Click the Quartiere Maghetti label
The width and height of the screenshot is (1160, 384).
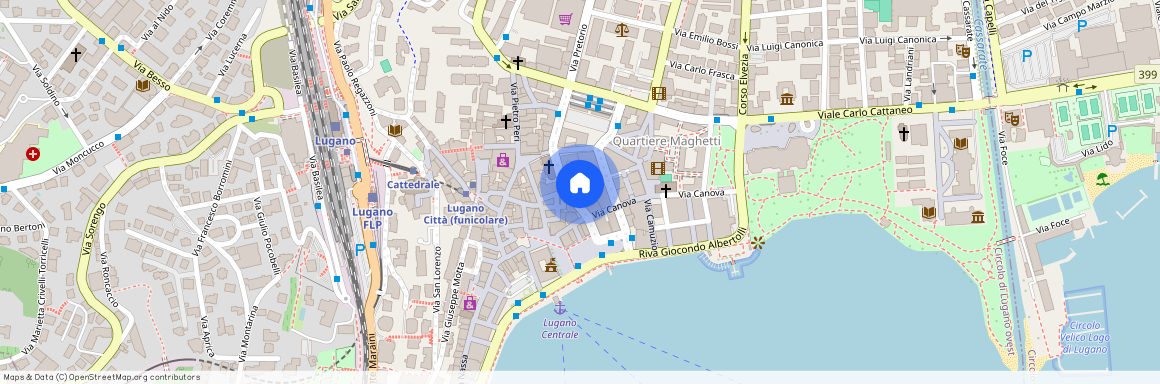point(667,141)
